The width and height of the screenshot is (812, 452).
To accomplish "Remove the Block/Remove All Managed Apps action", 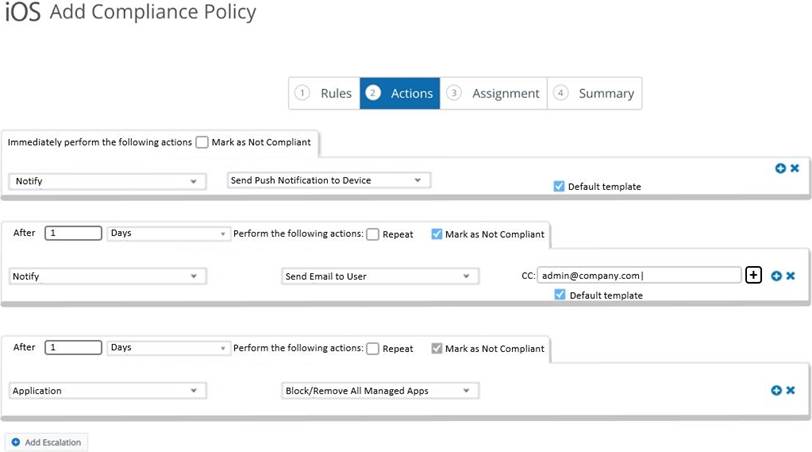I will click(x=790, y=391).
